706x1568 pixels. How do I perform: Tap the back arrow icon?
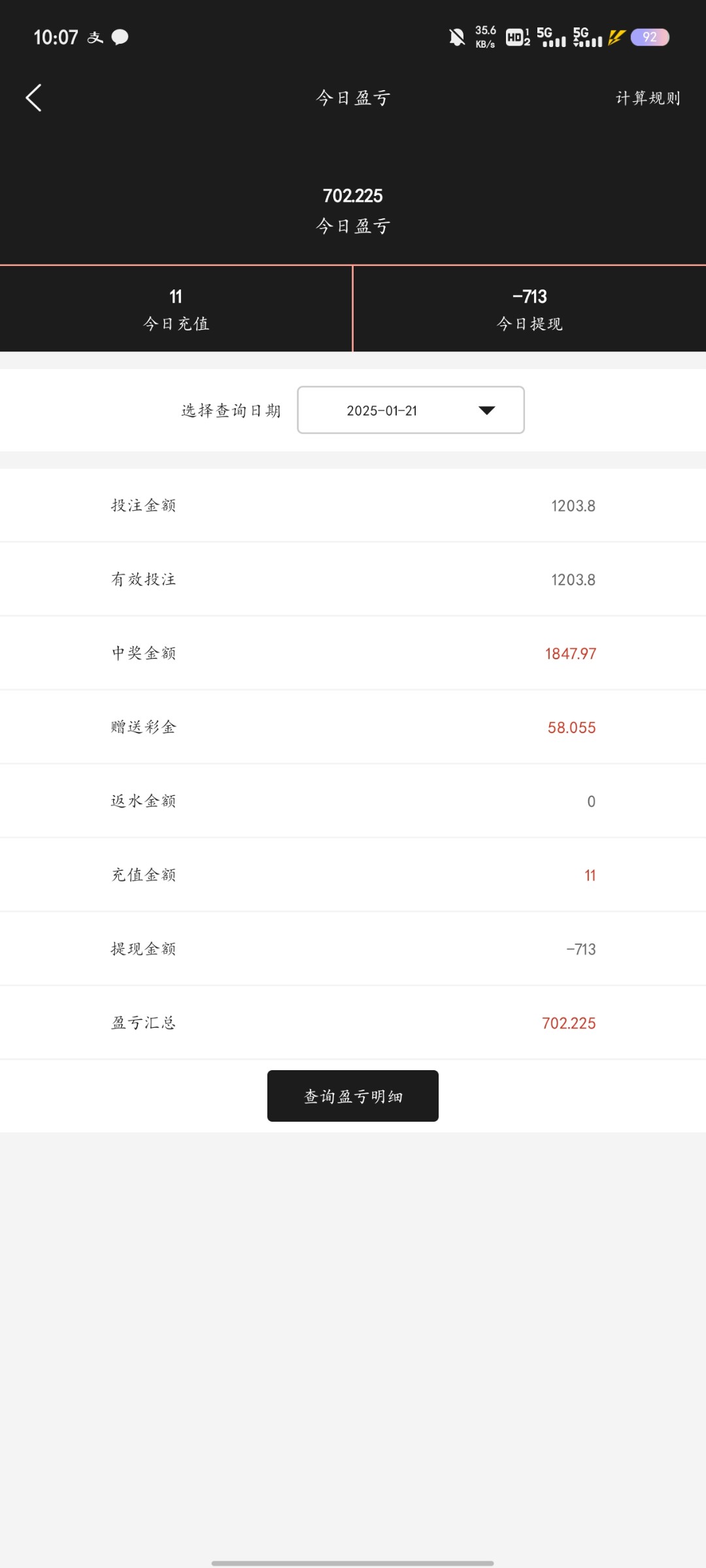pyautogui.click(x=34, y=98)
